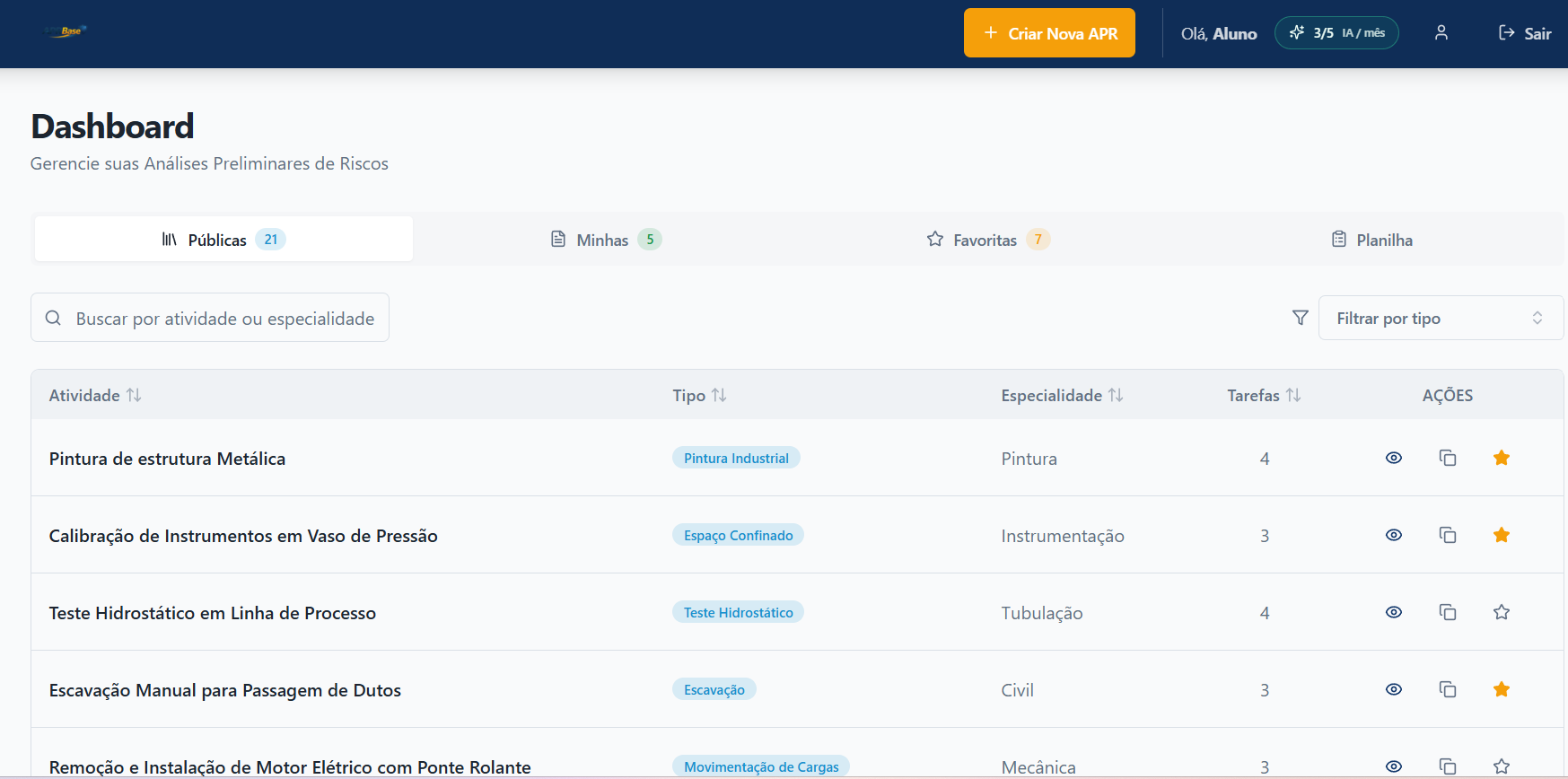Click the Movimentação de Cargas tag
The width and height of the screenshot is (1568, 779).
[761, 766]
